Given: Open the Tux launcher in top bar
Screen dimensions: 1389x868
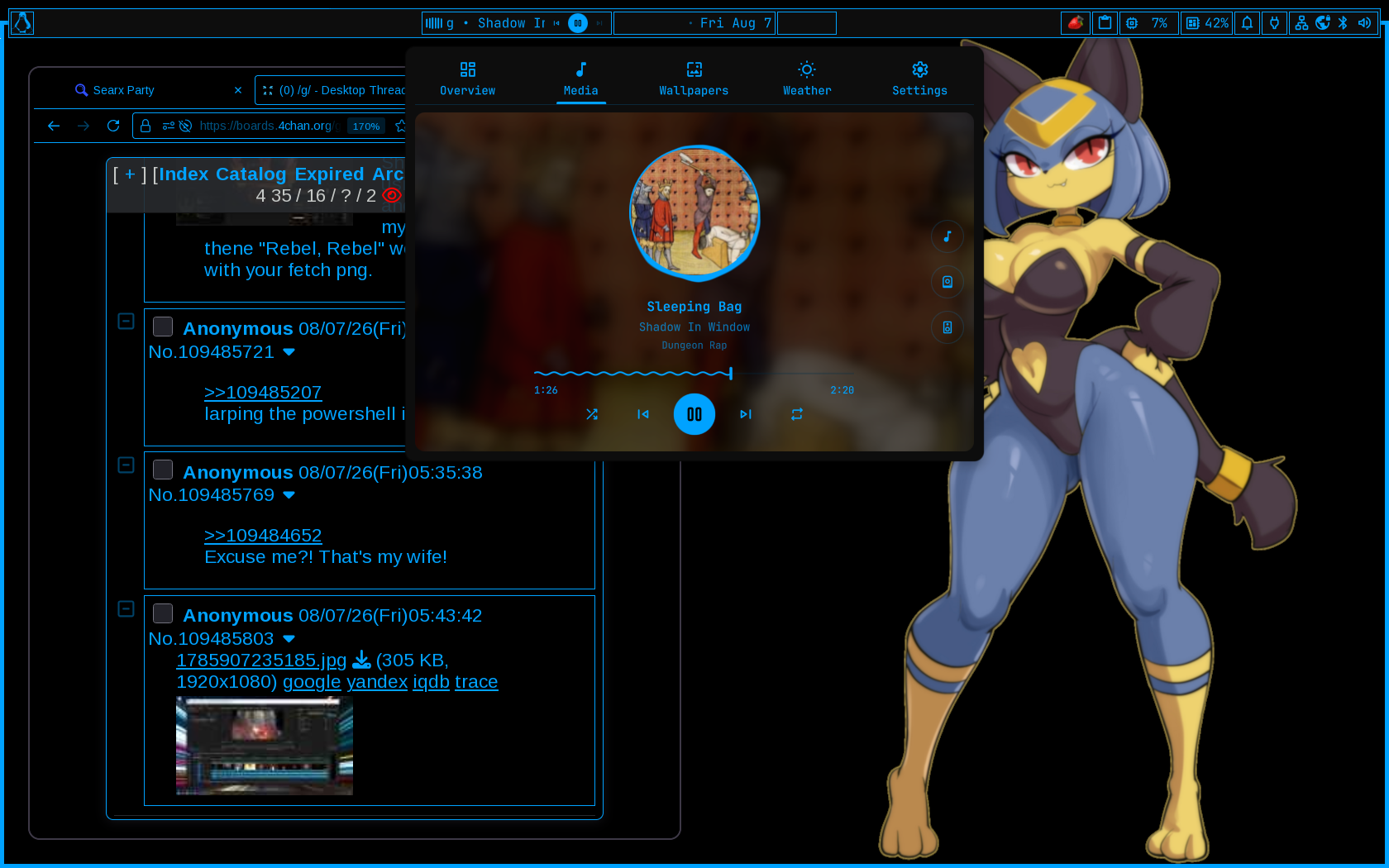Looking at the screenshot, I should coord(22,23).
